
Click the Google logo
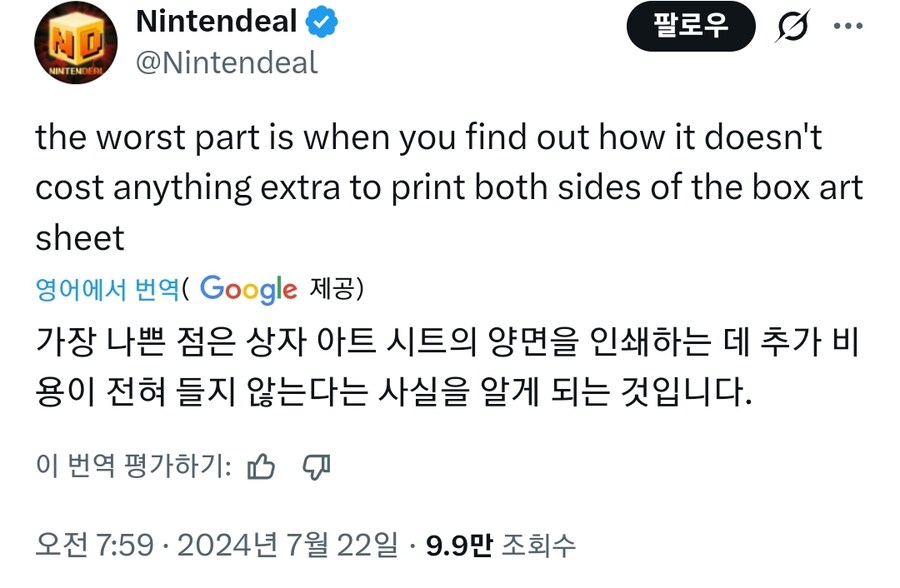[248, 289]
